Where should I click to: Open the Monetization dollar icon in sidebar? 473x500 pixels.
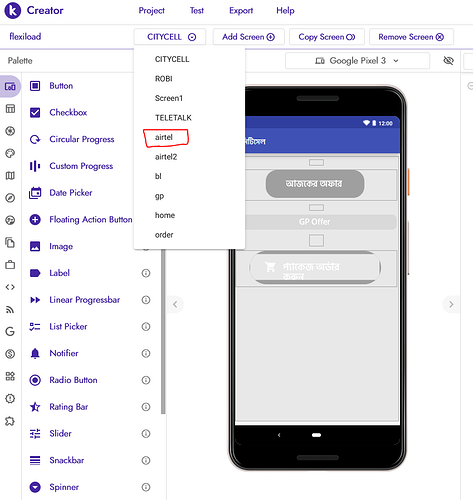click(10, 354)
